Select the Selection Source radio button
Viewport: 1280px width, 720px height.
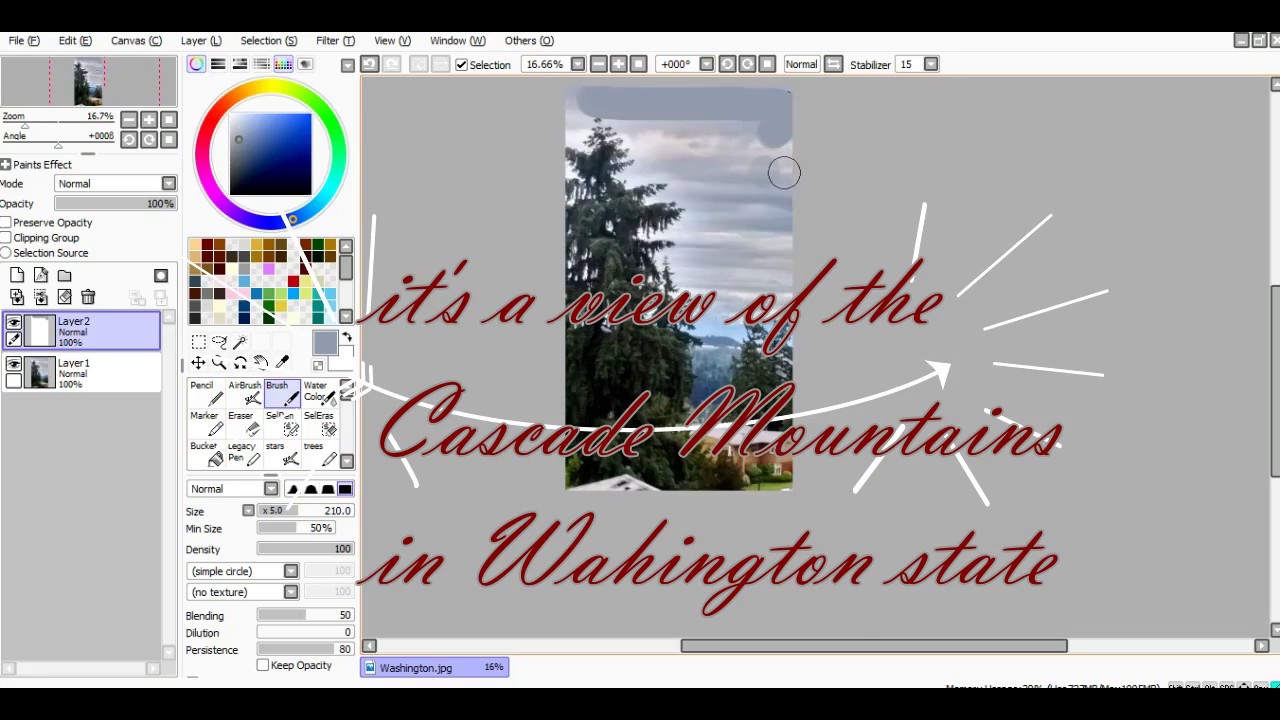pos(6,253)
